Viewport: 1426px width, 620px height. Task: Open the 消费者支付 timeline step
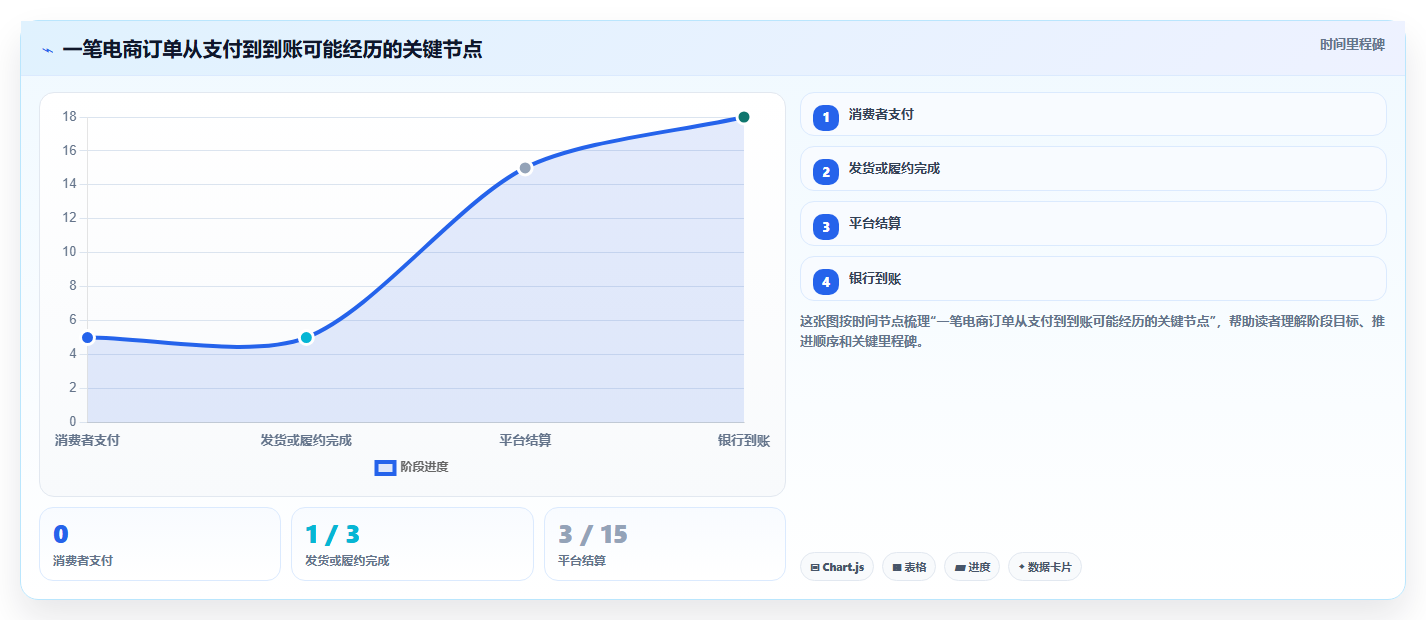[1093, 114]
